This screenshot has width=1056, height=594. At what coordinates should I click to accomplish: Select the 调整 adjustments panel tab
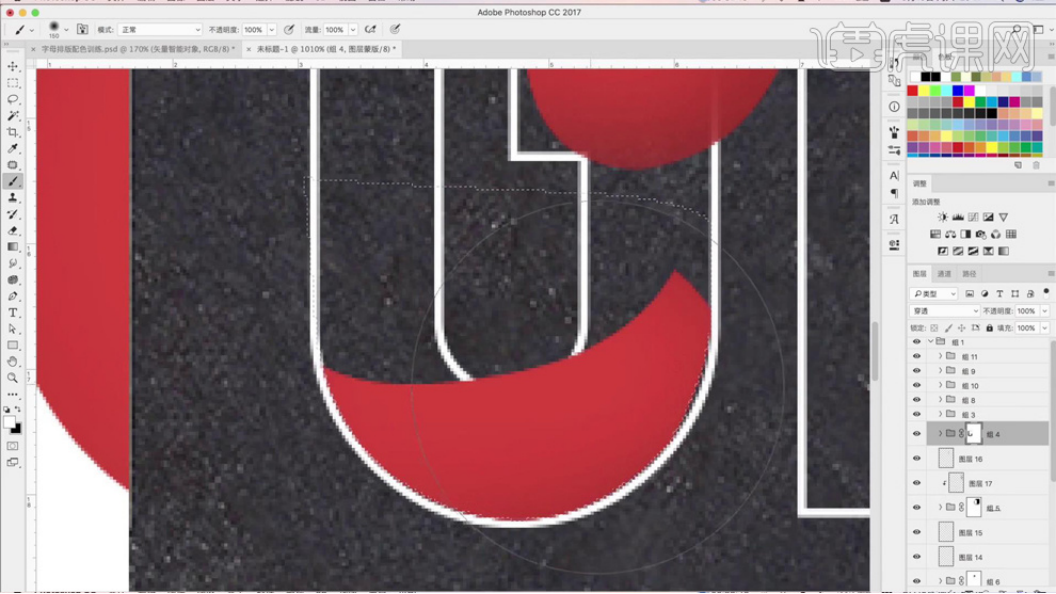coord(919,183)
